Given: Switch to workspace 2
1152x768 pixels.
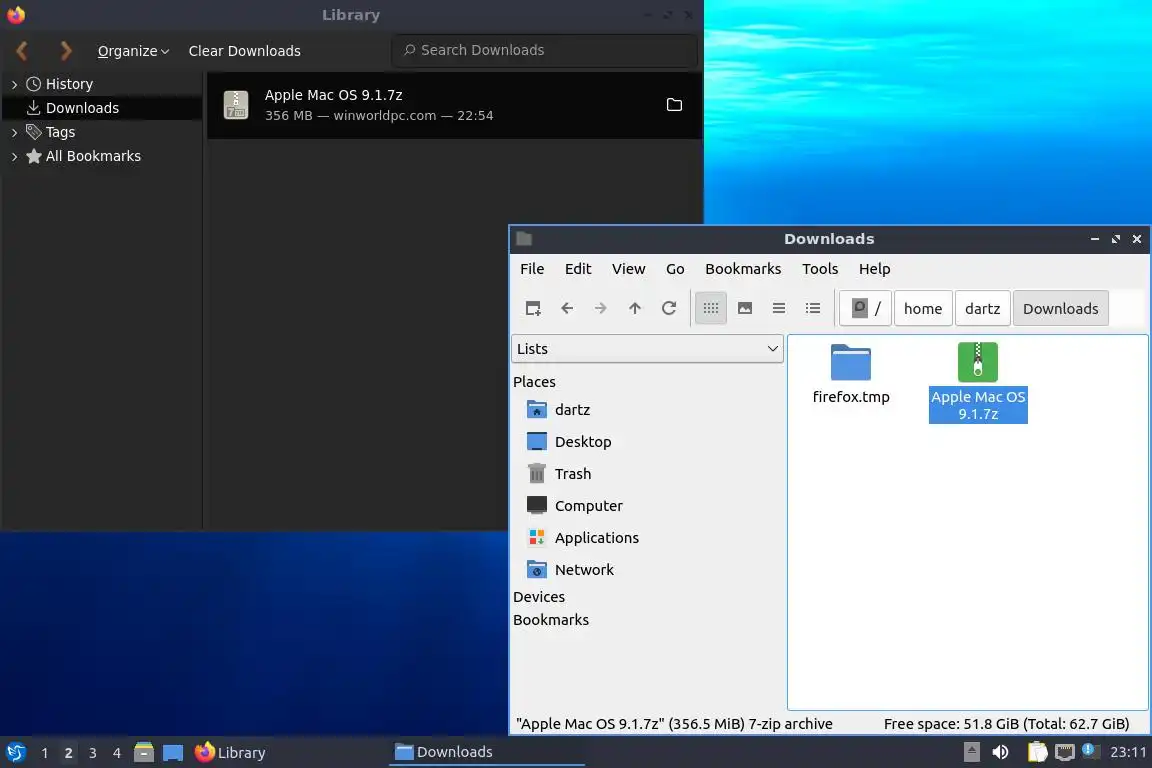Looking at the screenshot, I should tap(68, 753).
